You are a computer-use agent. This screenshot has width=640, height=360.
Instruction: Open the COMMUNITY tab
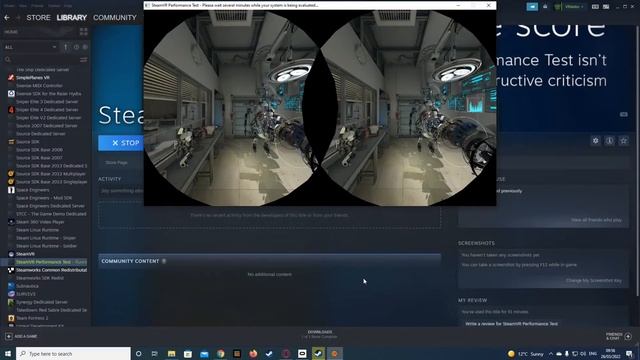coord(115,18)
